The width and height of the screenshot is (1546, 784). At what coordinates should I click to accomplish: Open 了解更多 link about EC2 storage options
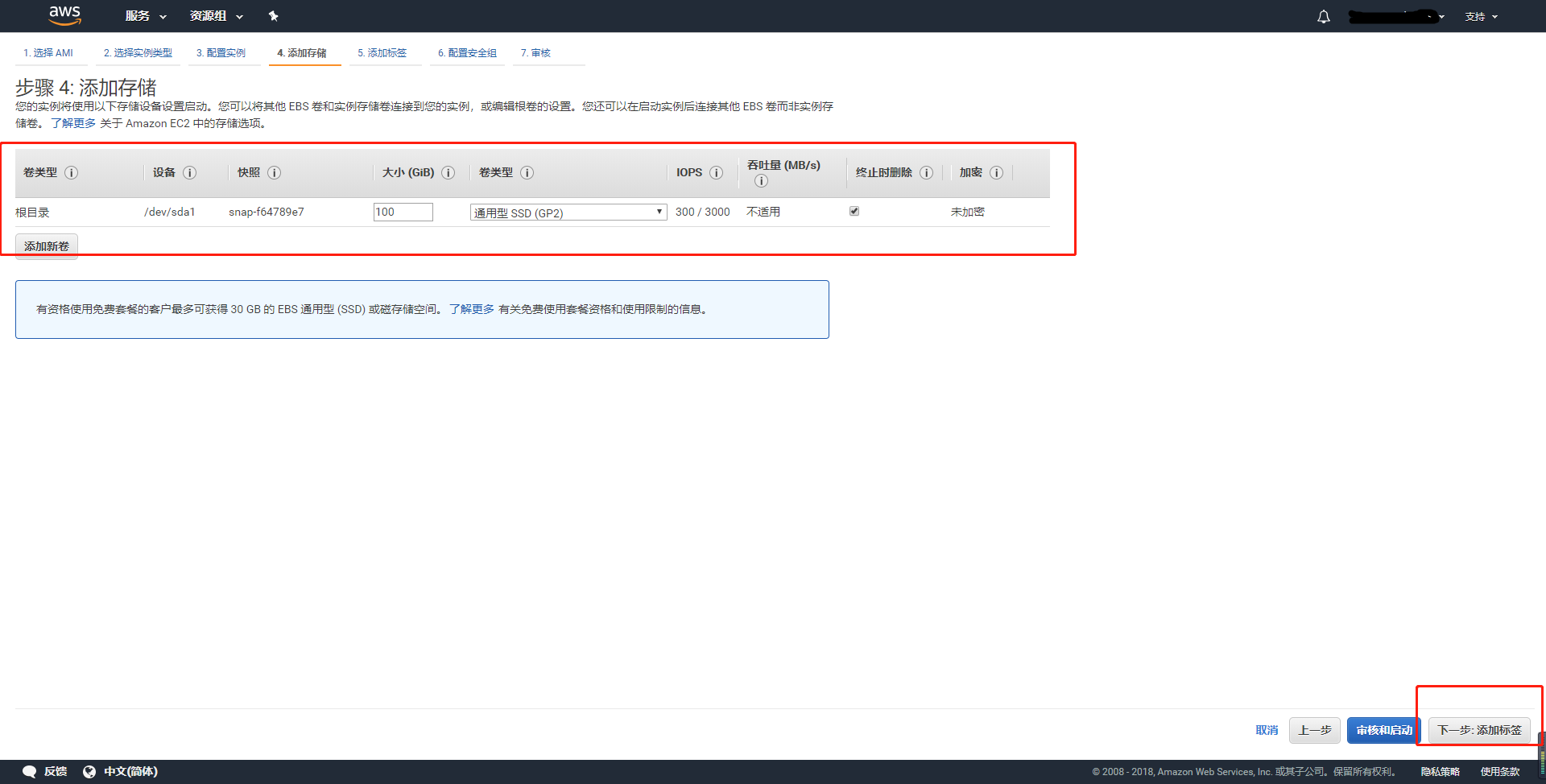click(73, 123)
